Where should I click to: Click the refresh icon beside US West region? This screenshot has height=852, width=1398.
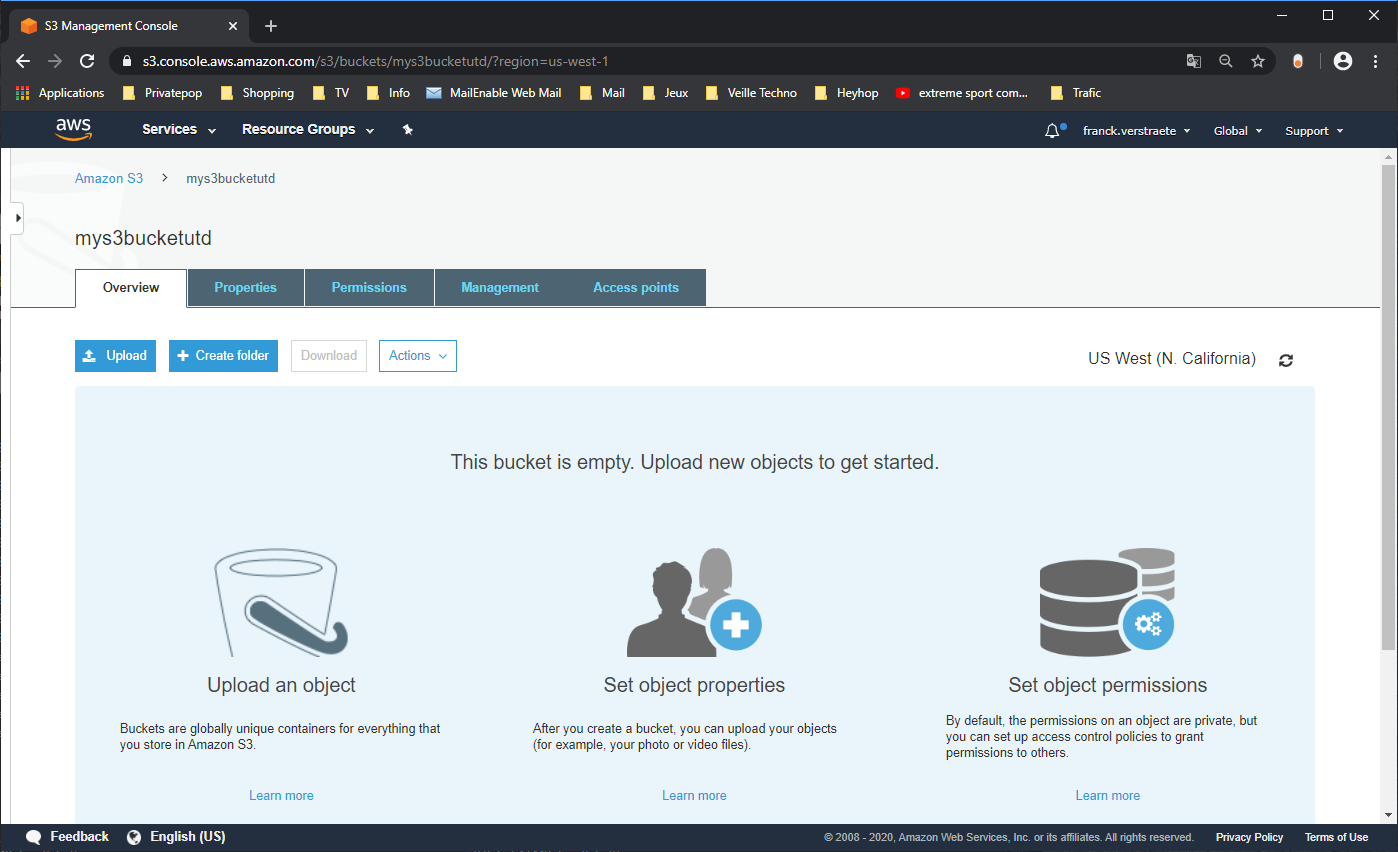1286,360
